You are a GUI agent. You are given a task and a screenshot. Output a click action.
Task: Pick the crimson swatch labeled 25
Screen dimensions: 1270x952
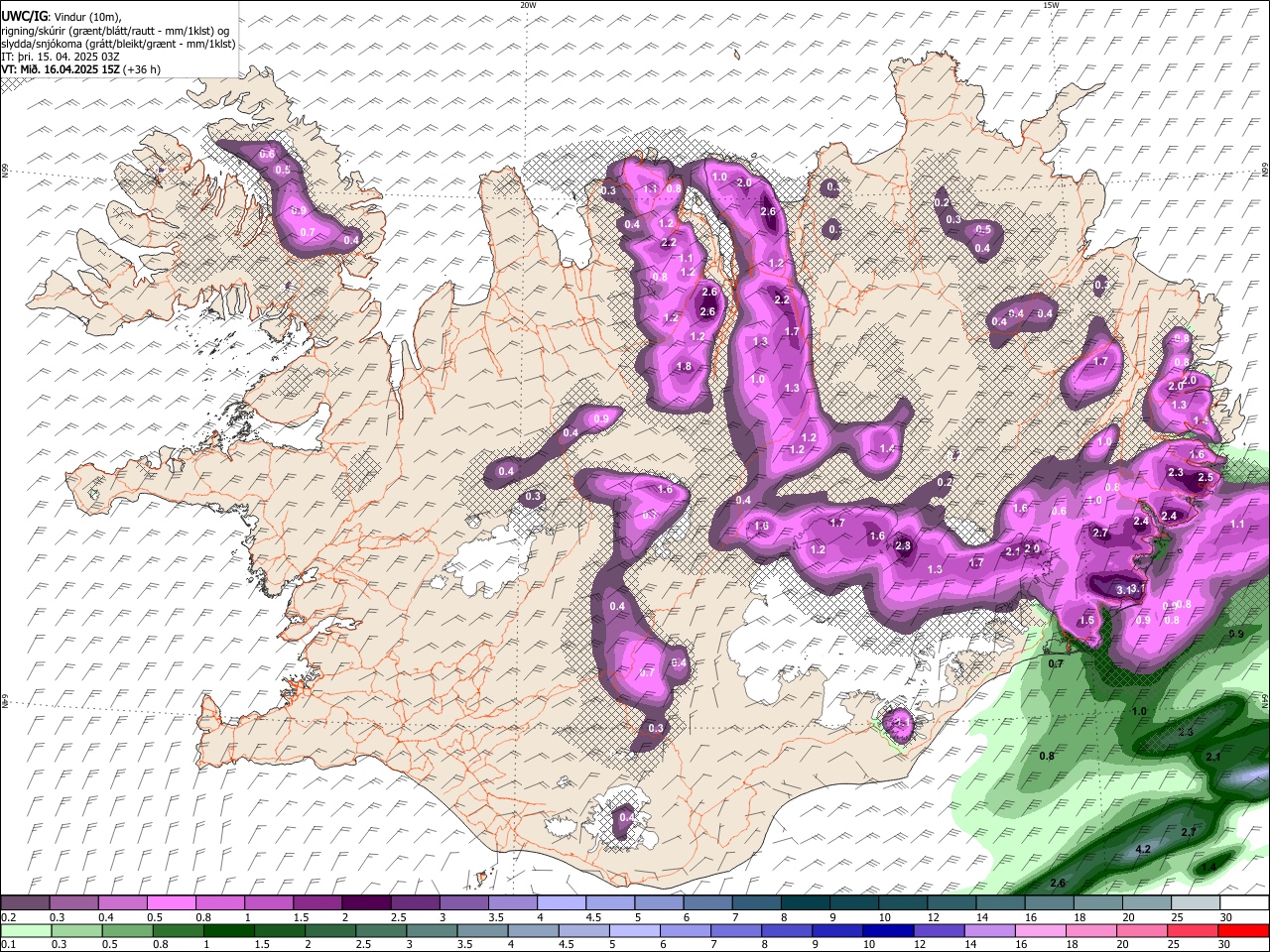(1191, 930)
